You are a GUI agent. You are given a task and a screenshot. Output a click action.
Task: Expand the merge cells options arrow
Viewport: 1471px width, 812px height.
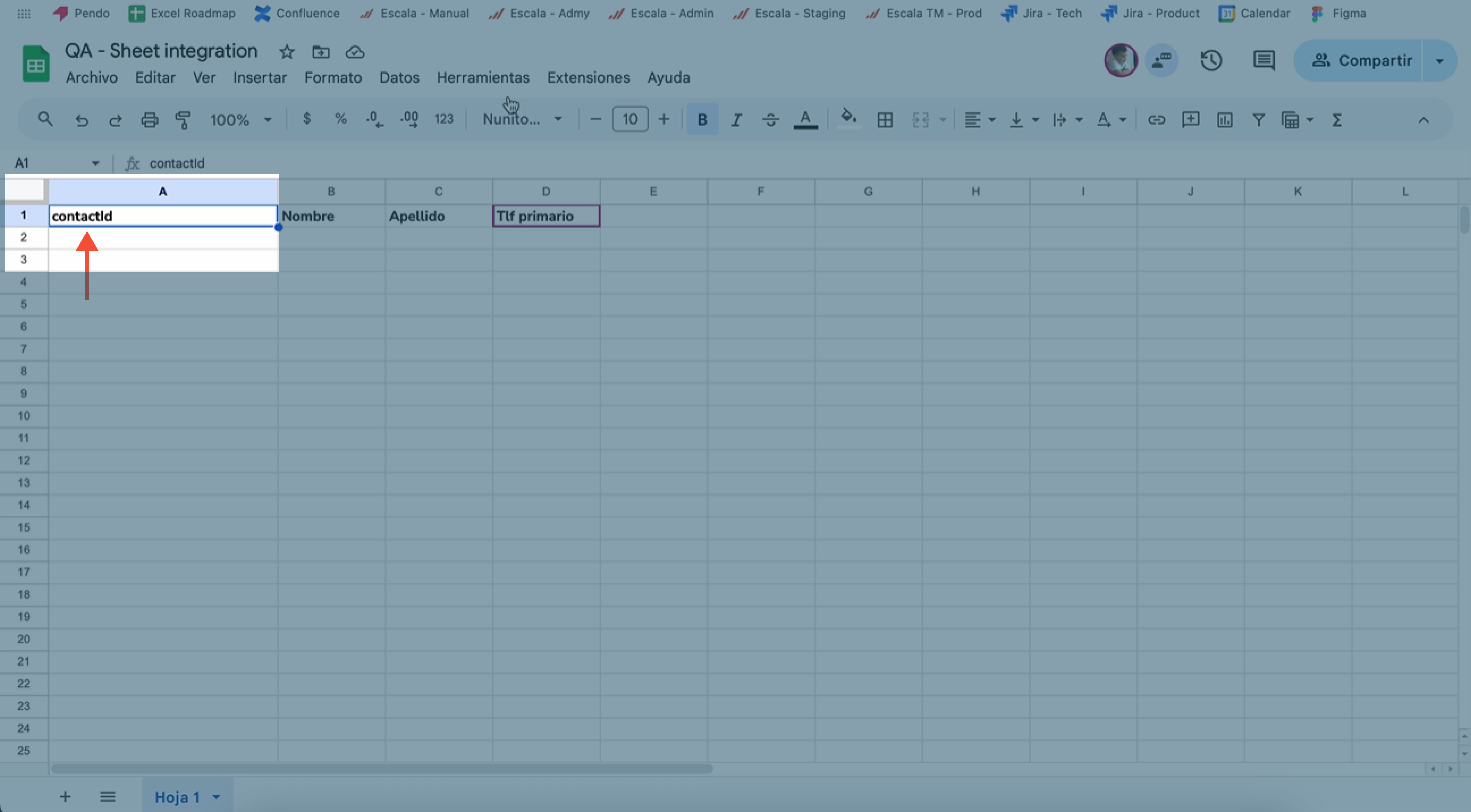pyautogui.click(x=943, y=120)
